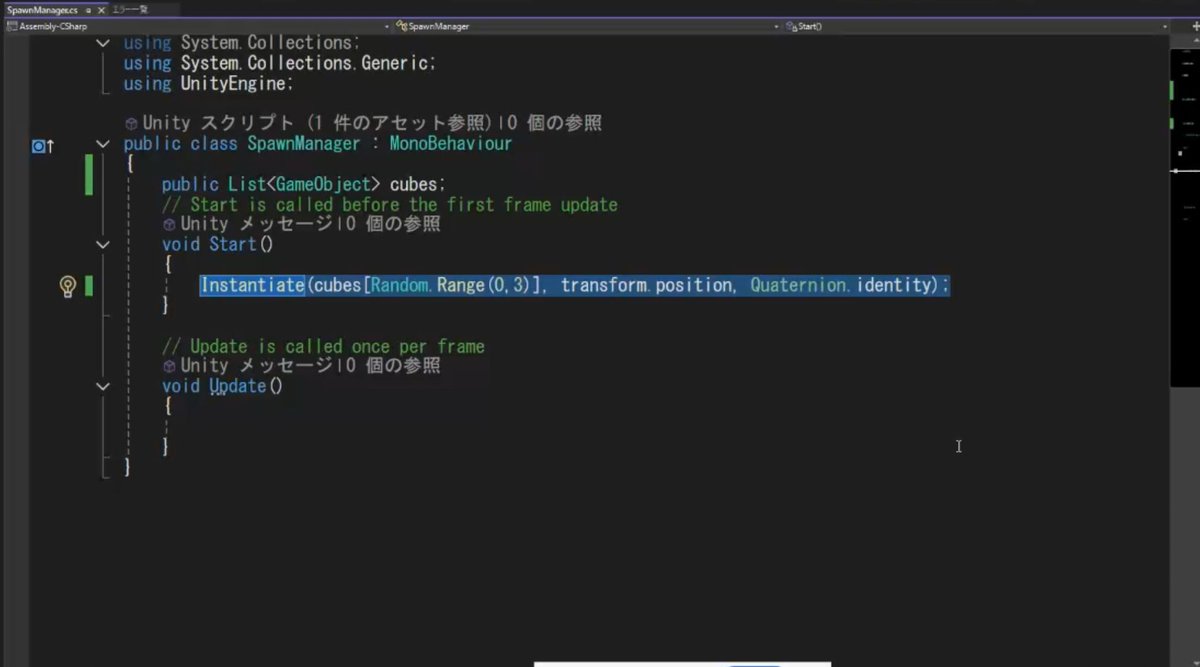The width and height of the screenshot is (1200, 667).
Task: Close the SpawnManager.cs tab
Action: coord(100,10)
